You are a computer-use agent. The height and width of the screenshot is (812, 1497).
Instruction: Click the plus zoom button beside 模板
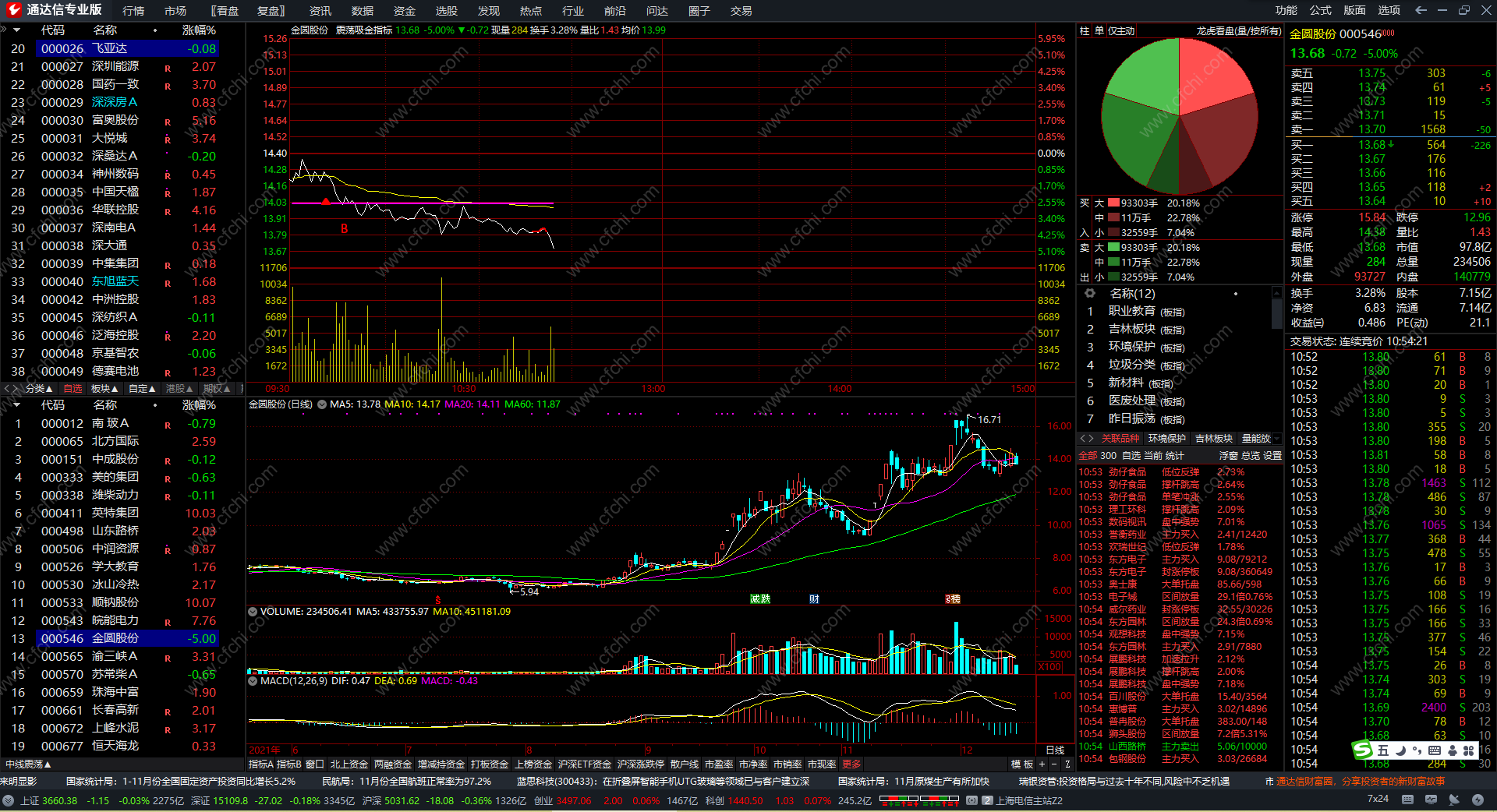coord(1042,764)
